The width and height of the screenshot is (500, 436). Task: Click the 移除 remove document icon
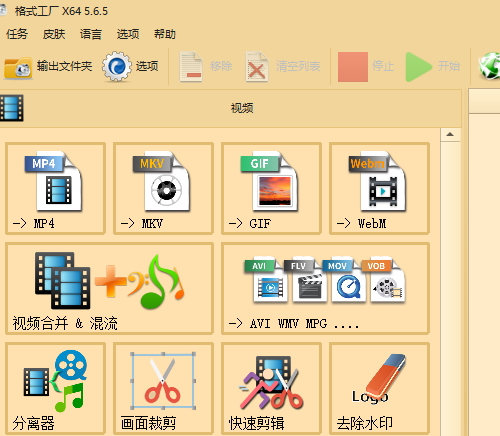click(x=191, y=67)
